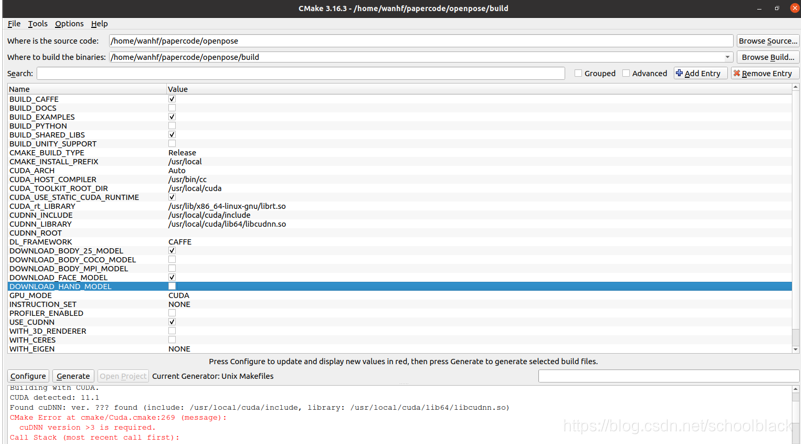This screenshot has width=802, height=444.
Task: Click the CMake Error line in the log
Action: [x=118, y=417]
